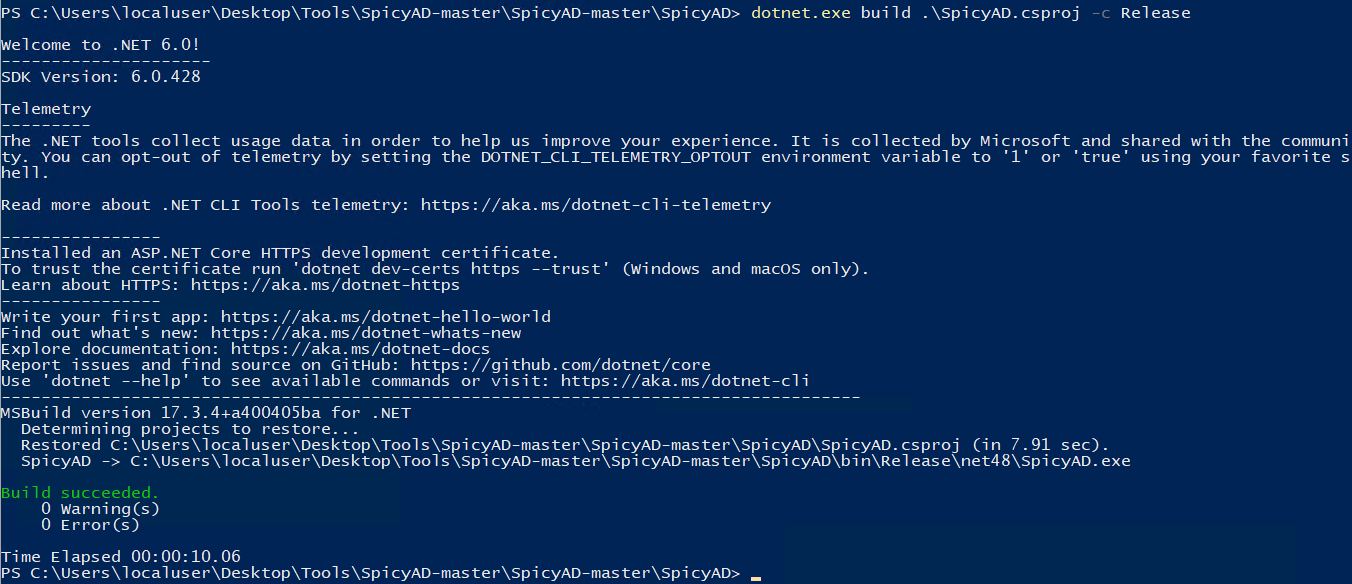Visit the github.com/dotnet/core link

click(x=560, y=365)
